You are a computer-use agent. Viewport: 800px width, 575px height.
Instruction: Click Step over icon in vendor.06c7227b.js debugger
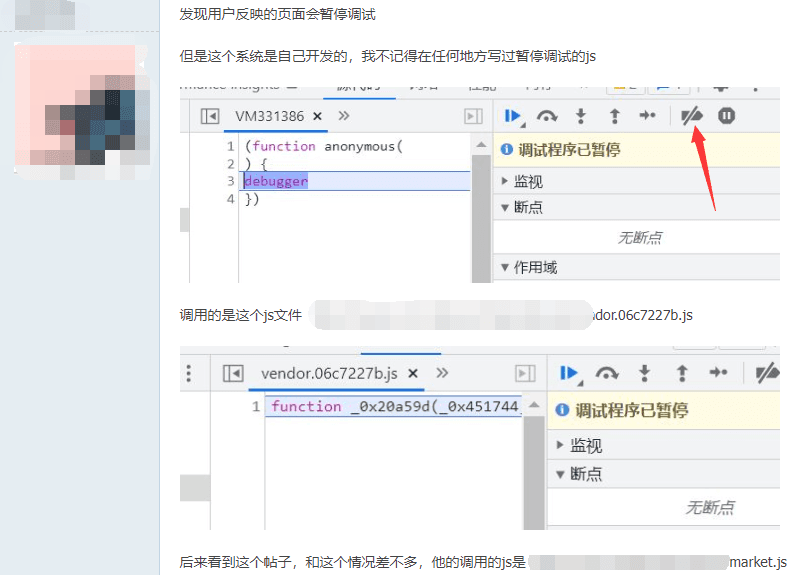tap(607, 374)
